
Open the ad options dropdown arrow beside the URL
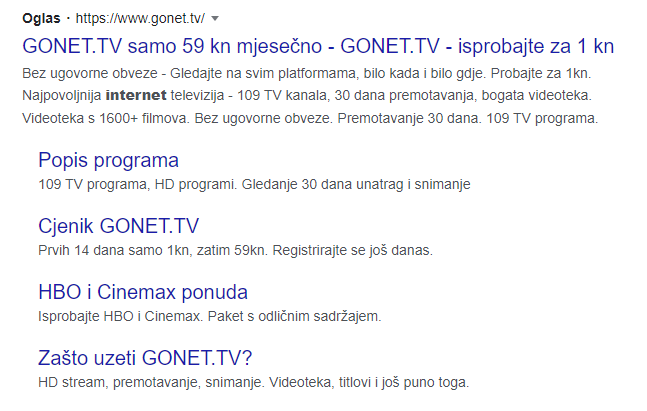(215, 20)
